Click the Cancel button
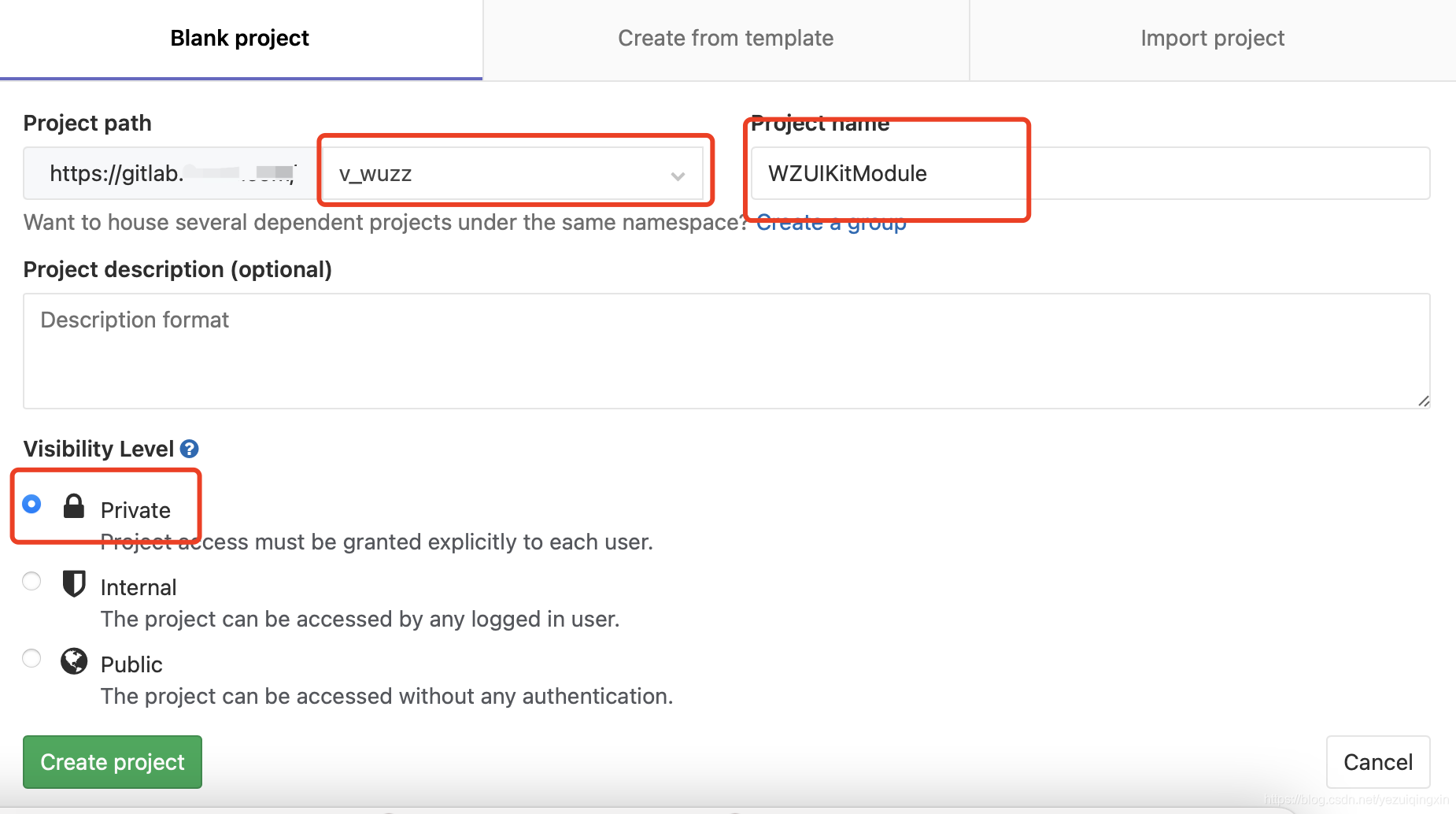Image resolution: width=1456 pixels, height=814 pixels. [1378, 762]
